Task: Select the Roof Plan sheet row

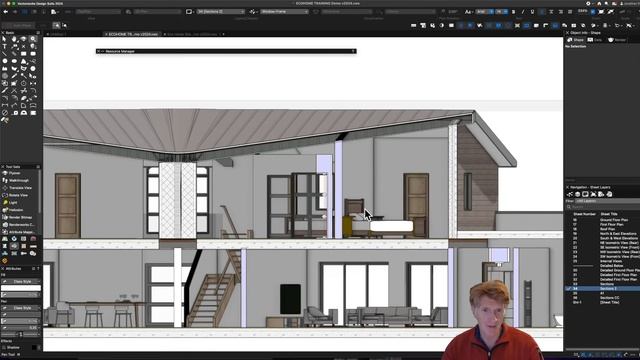Action: pyautogui.click(x=602, y=229)
